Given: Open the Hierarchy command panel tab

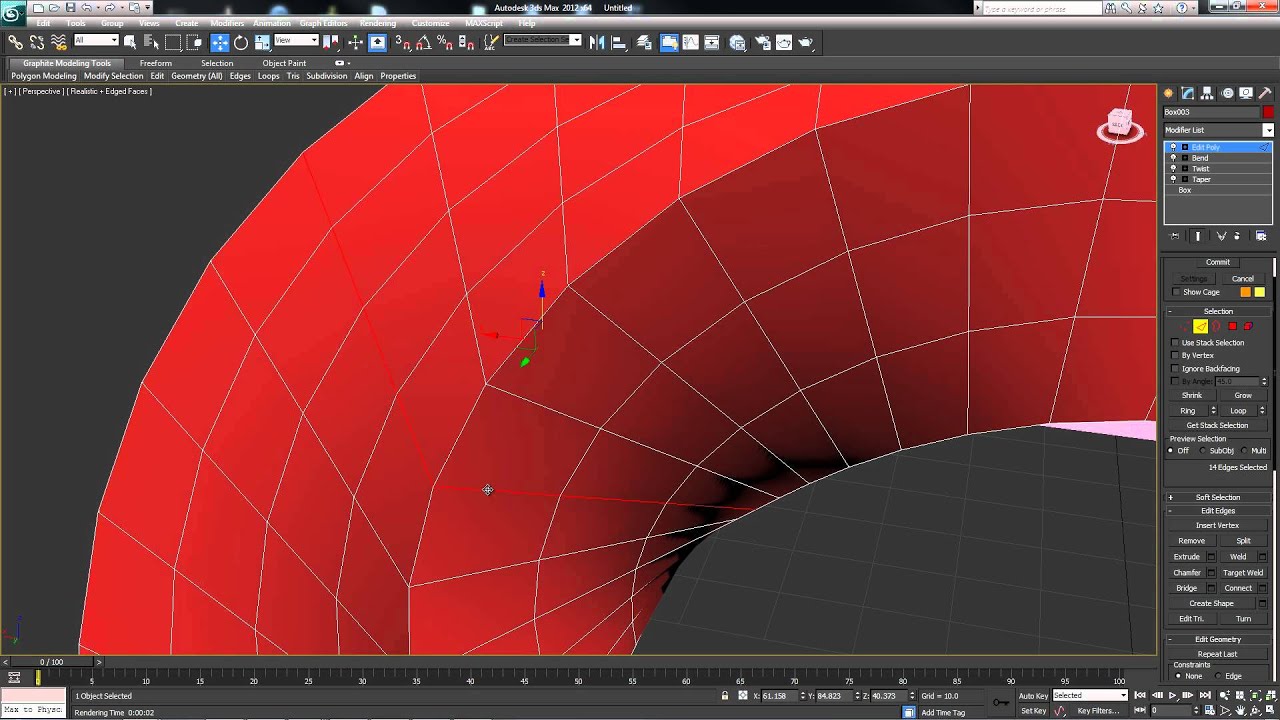Looking at the screenshot, I should 1208,93.
